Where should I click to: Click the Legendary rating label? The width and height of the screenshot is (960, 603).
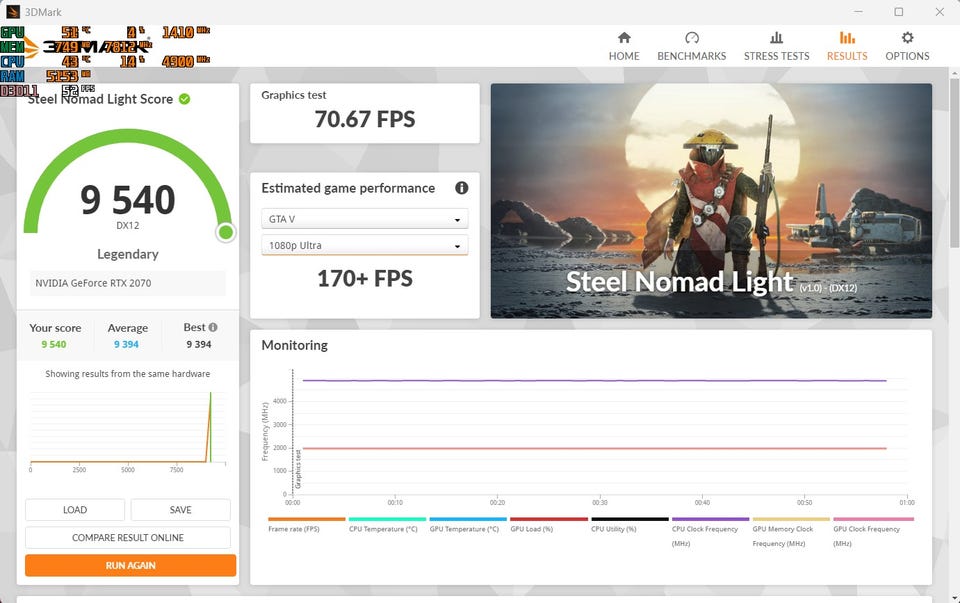point(128,253)
